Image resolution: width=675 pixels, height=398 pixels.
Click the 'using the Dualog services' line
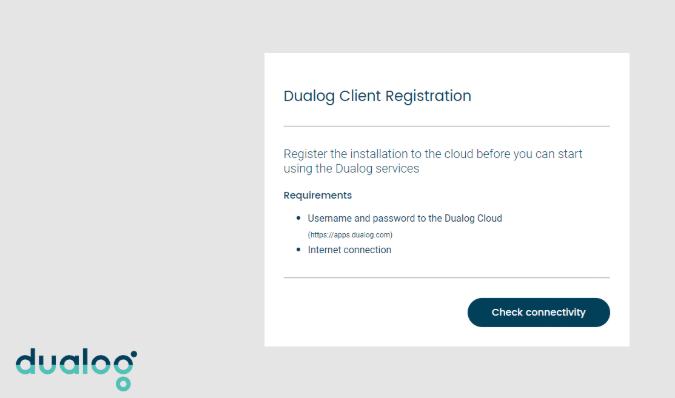(351, 169)
